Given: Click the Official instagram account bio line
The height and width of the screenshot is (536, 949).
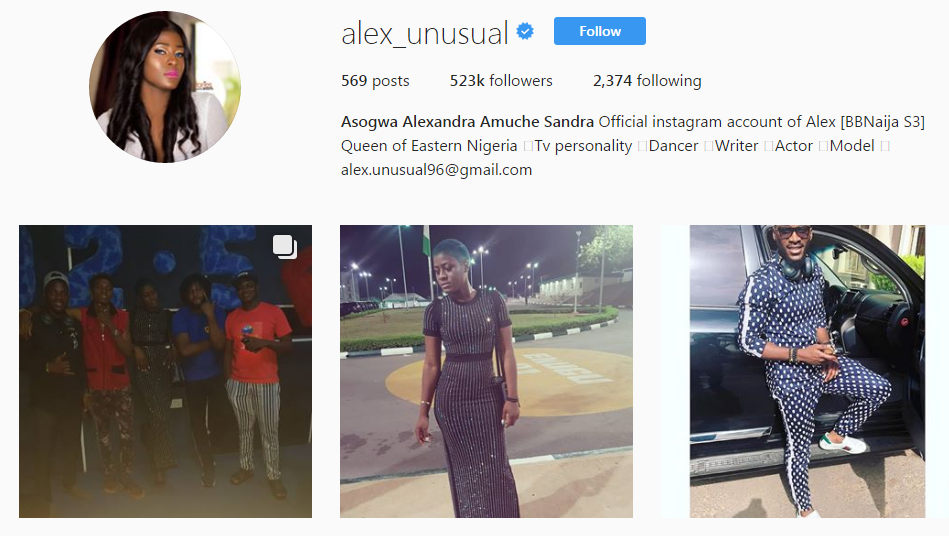Looking at the screenshot, I should pyautogui.click(x=761, y=122).
